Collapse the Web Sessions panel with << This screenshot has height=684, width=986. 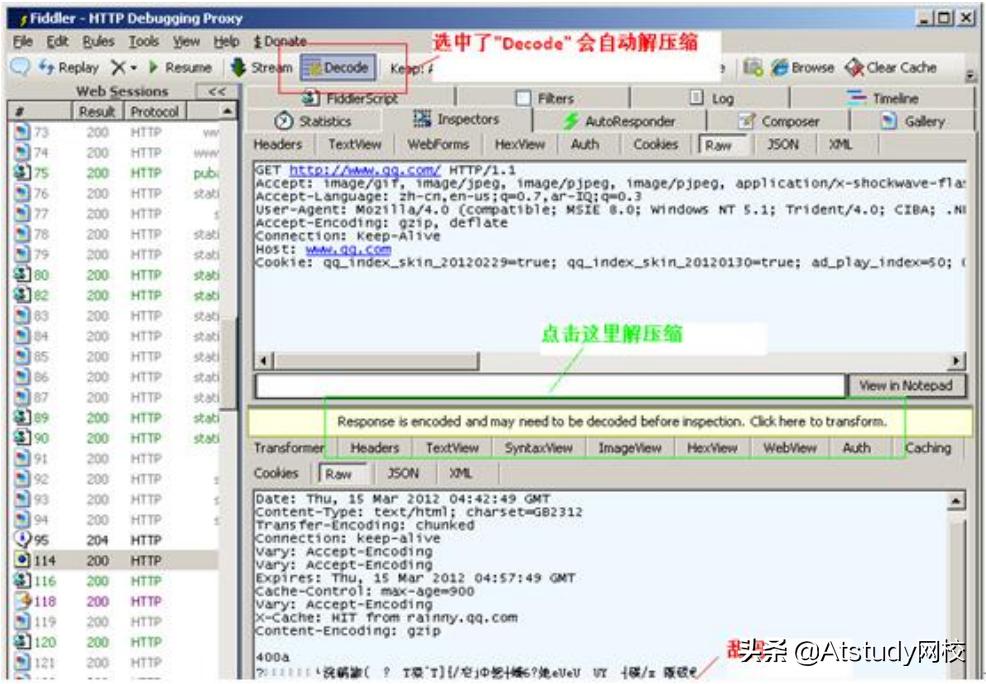coord(217,92)
